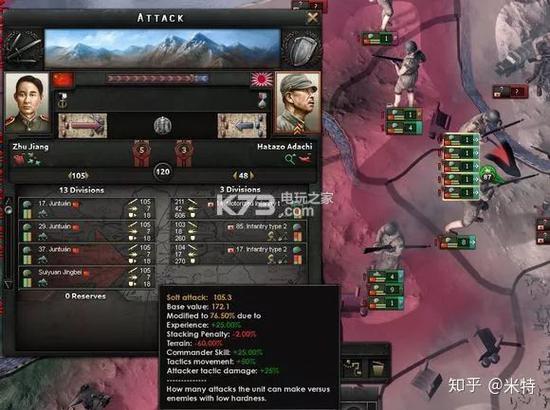Click the attacker skill 5 ribbon
The height and width of the screenshot is (410, 550).
[x=141, y=152]
